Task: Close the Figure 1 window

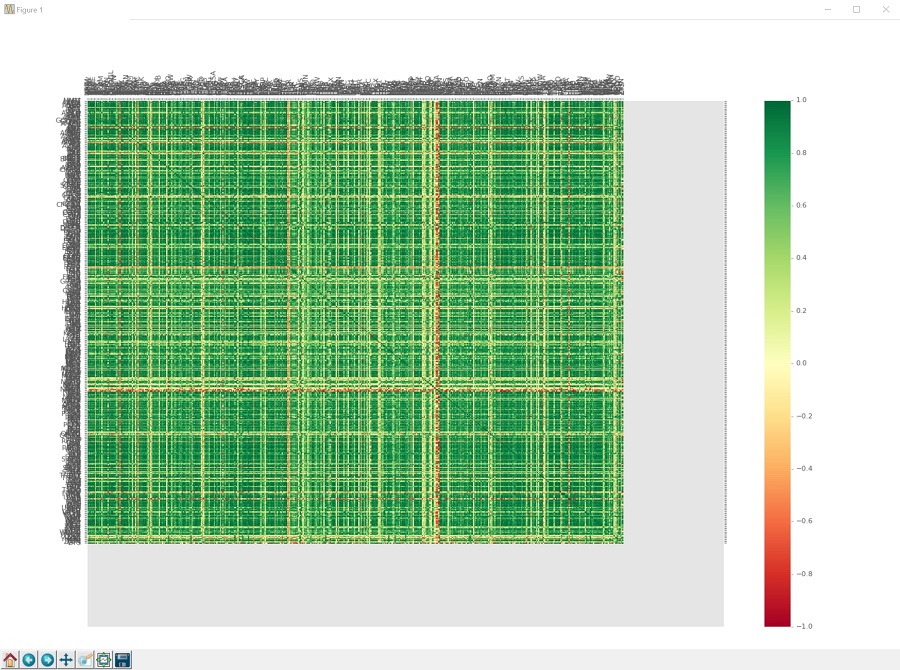Action: (x=885, y=9)
